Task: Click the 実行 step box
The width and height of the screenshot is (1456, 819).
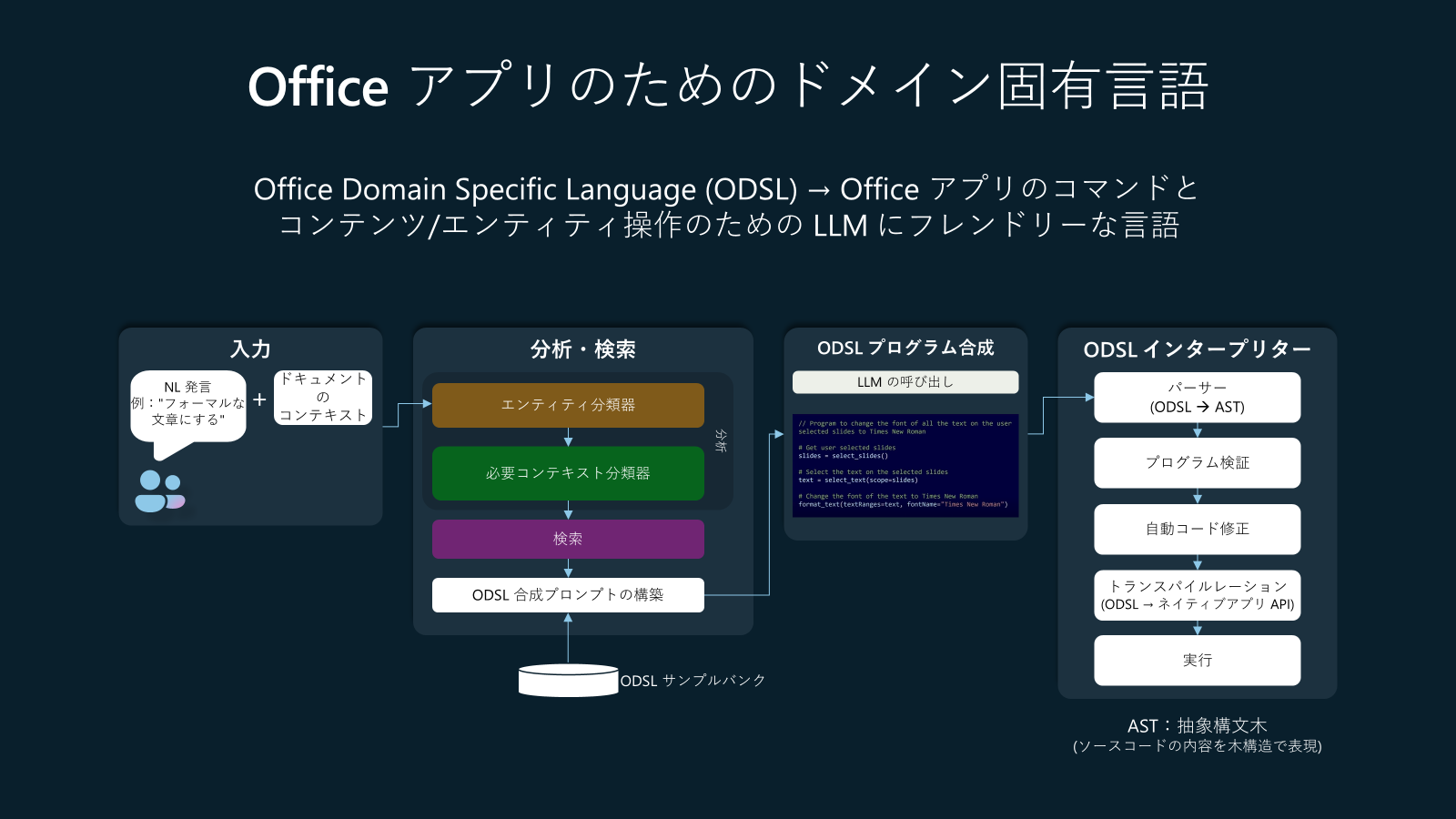Action: click(x=1198, y=661)
